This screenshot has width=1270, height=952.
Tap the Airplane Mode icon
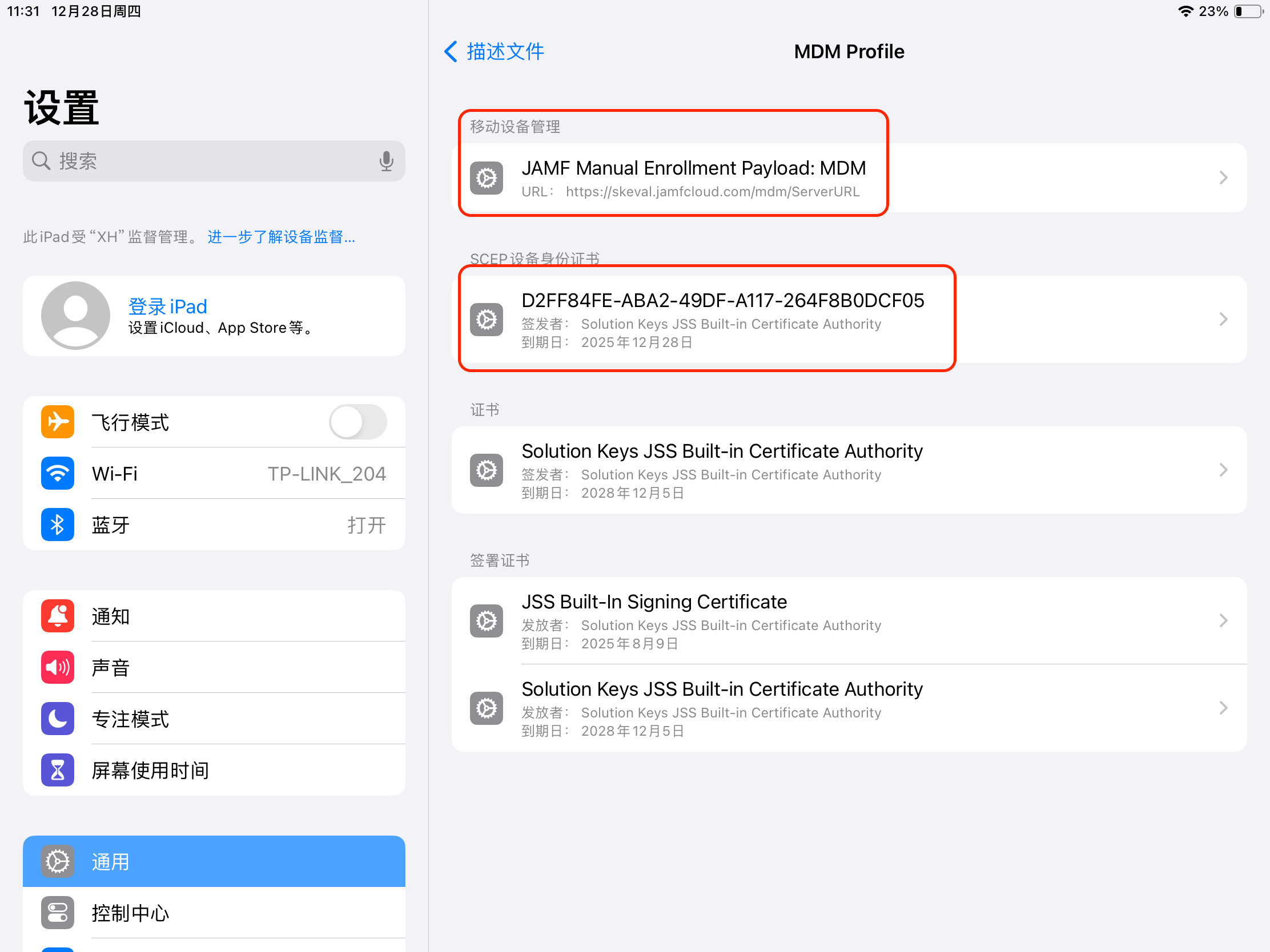click(x=58, y=422)
